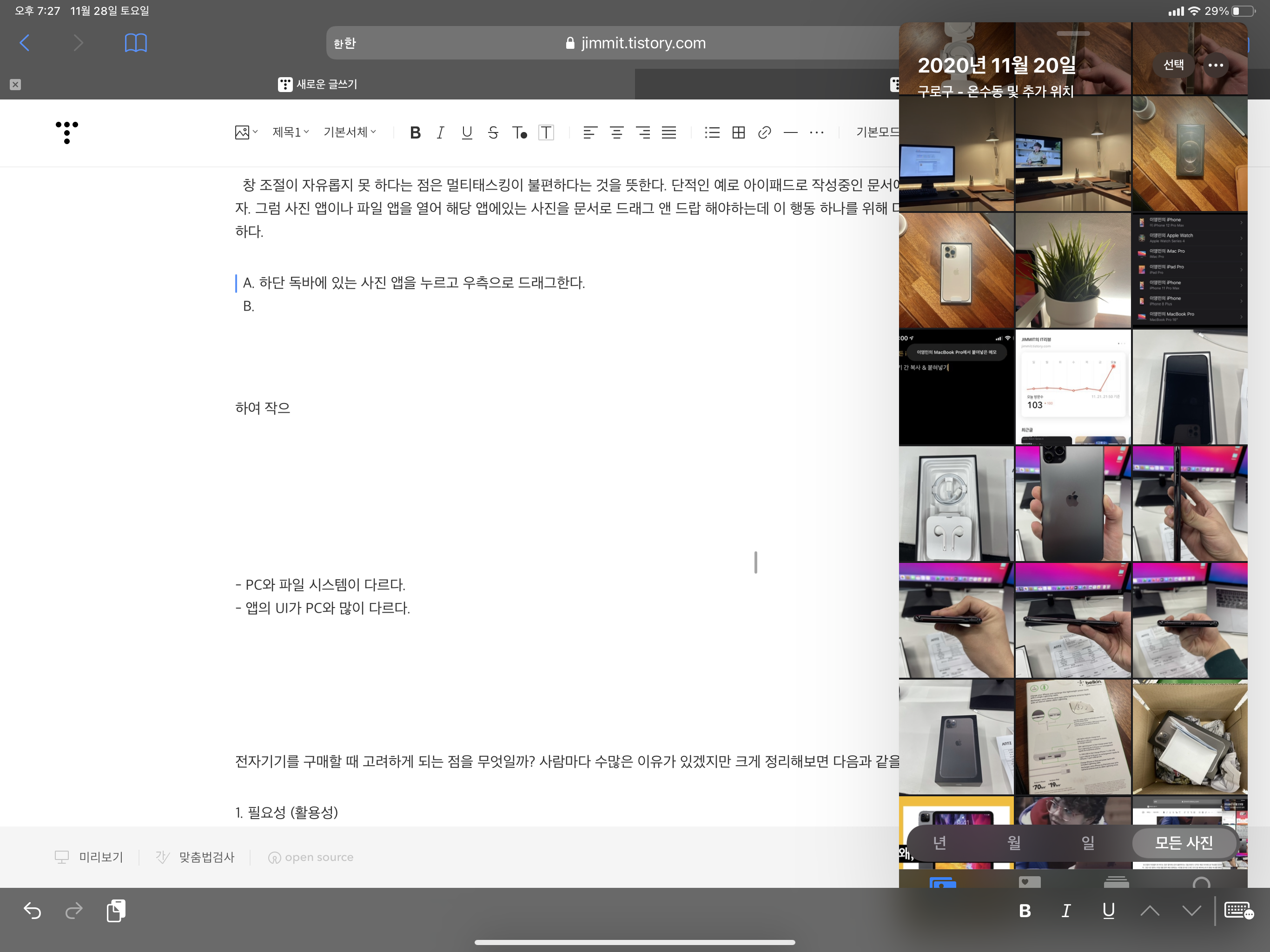Screen dimensions: 1270x952
Task: Tap the undo arrow in keyboard bar
Action: 32,911
